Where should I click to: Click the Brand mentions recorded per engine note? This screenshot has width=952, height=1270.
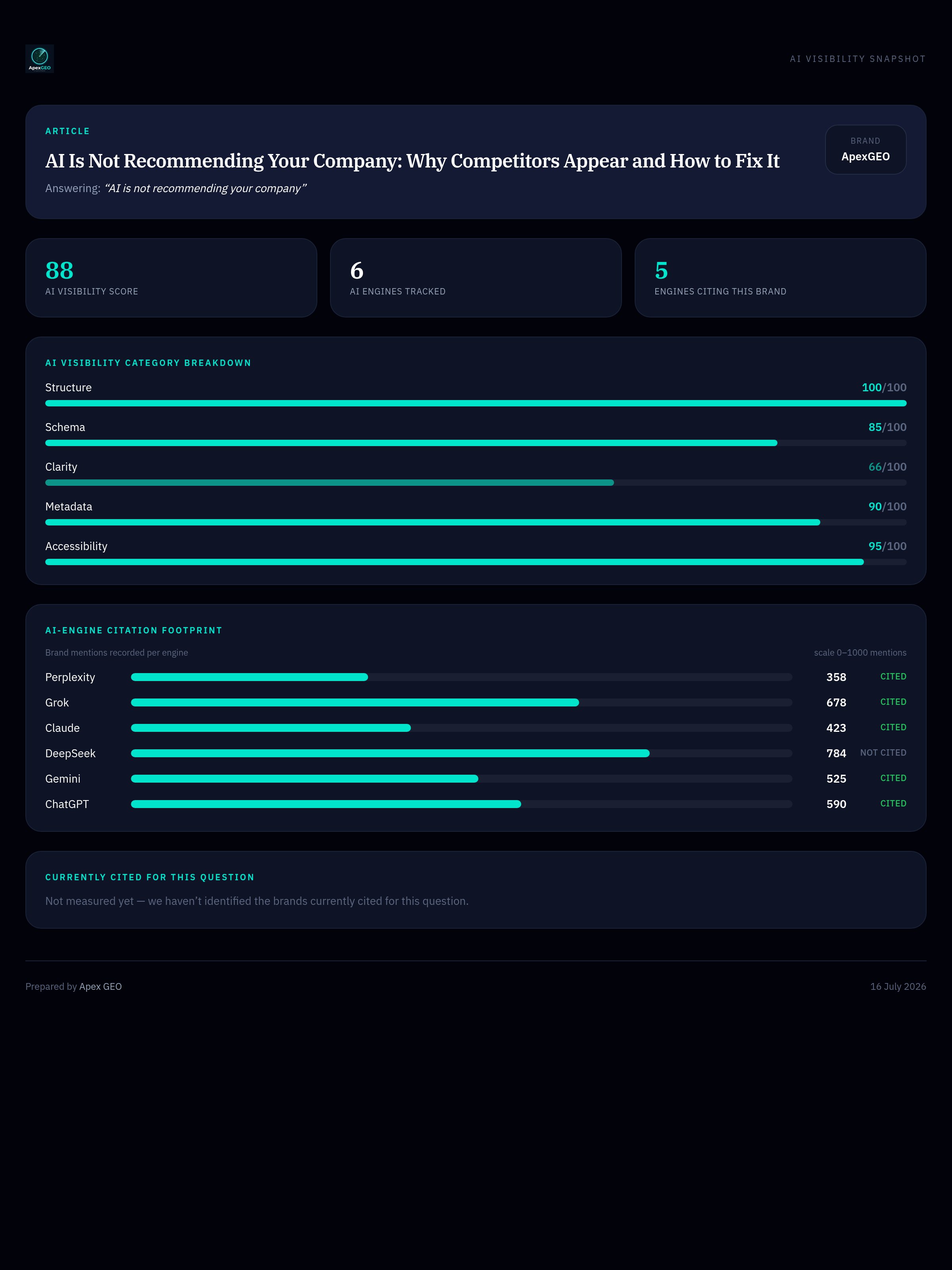pyautogui.click(x=117, y=653)
